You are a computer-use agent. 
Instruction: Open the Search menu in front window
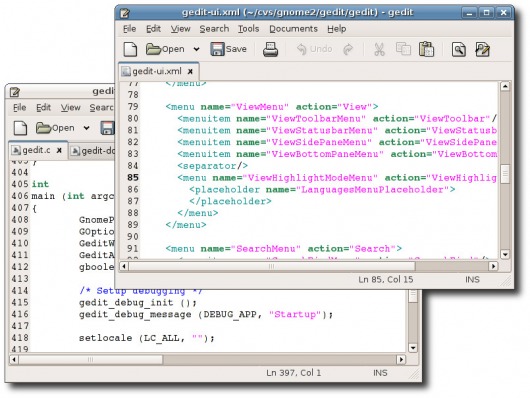214,29
